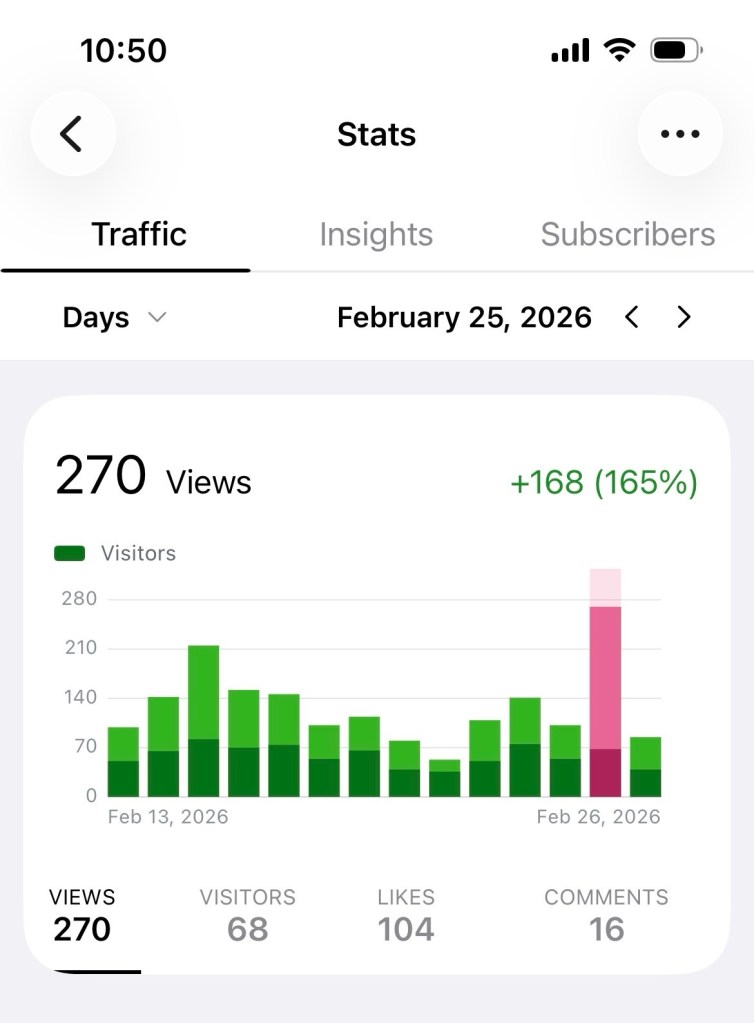Go to the next day

tap(684, 318)
